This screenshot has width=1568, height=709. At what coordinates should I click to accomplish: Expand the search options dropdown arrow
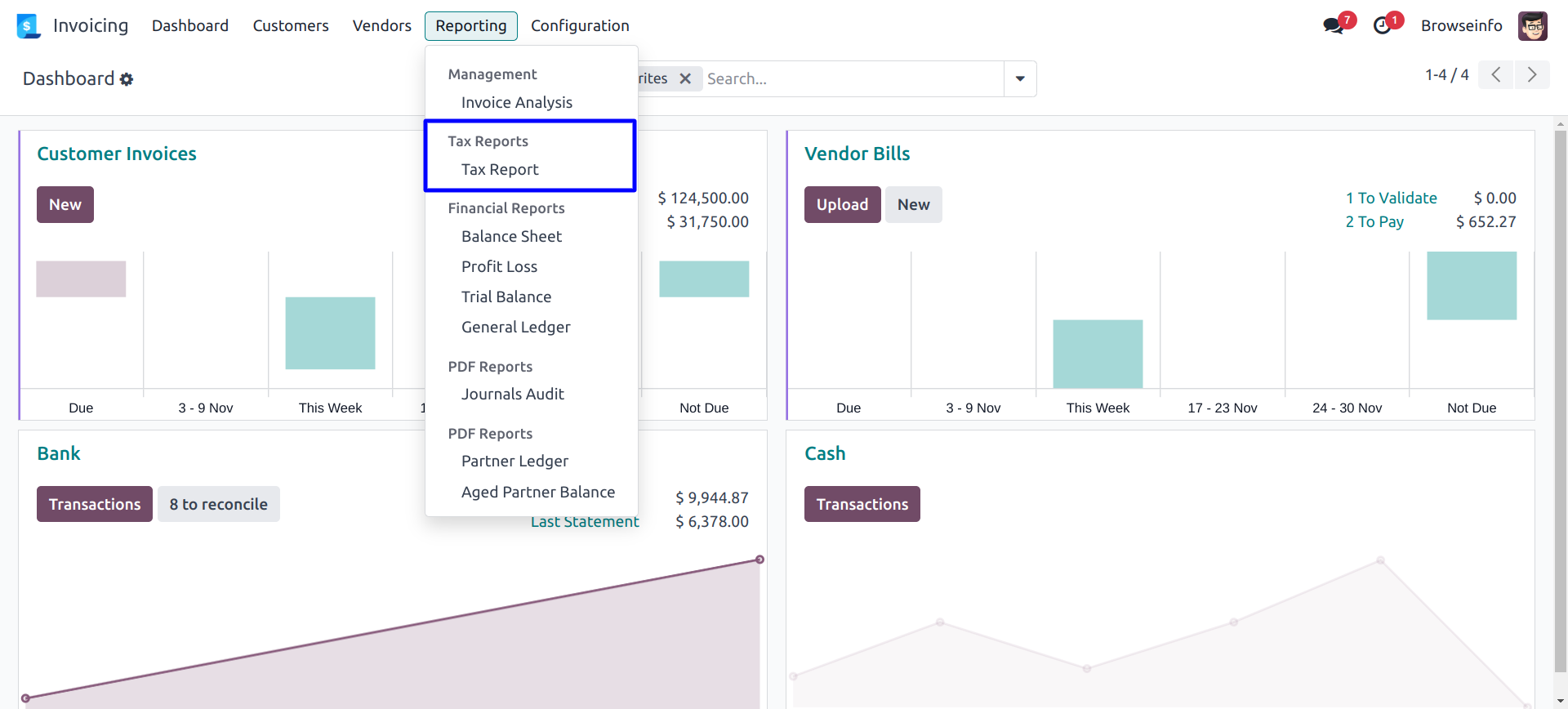pyautogui.click(x=1020, y=79)
